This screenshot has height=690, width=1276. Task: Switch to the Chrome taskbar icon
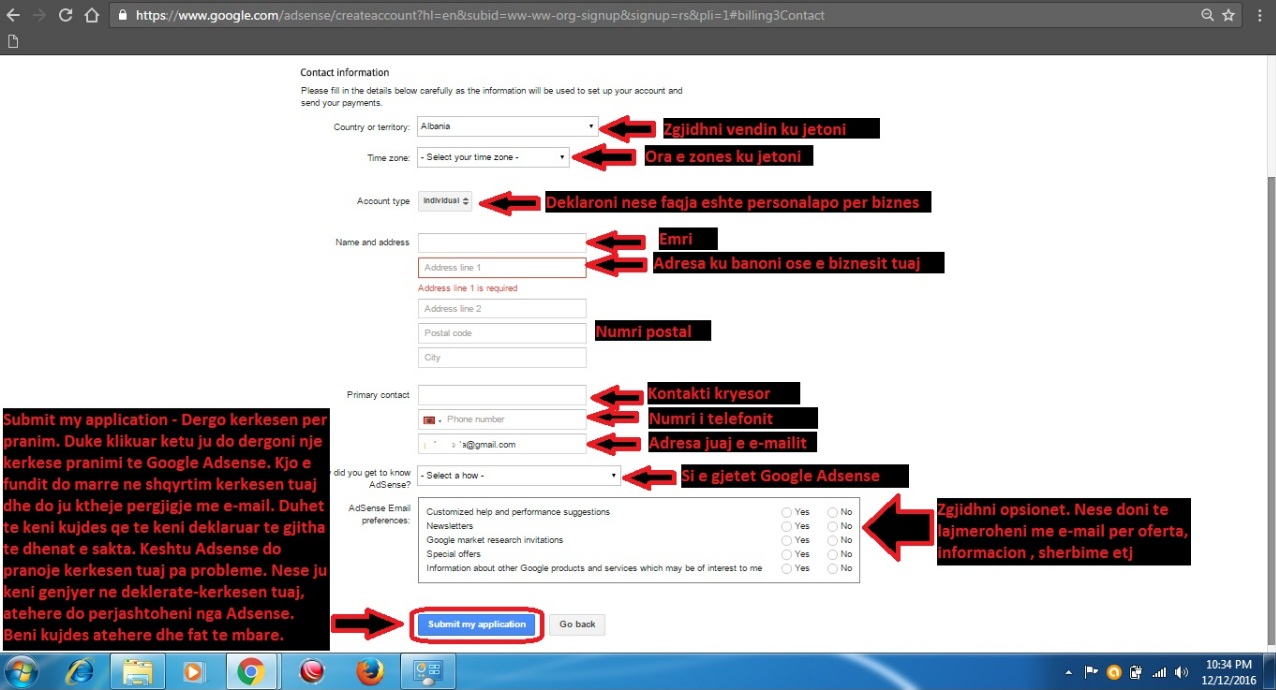(x=251, y=671)
